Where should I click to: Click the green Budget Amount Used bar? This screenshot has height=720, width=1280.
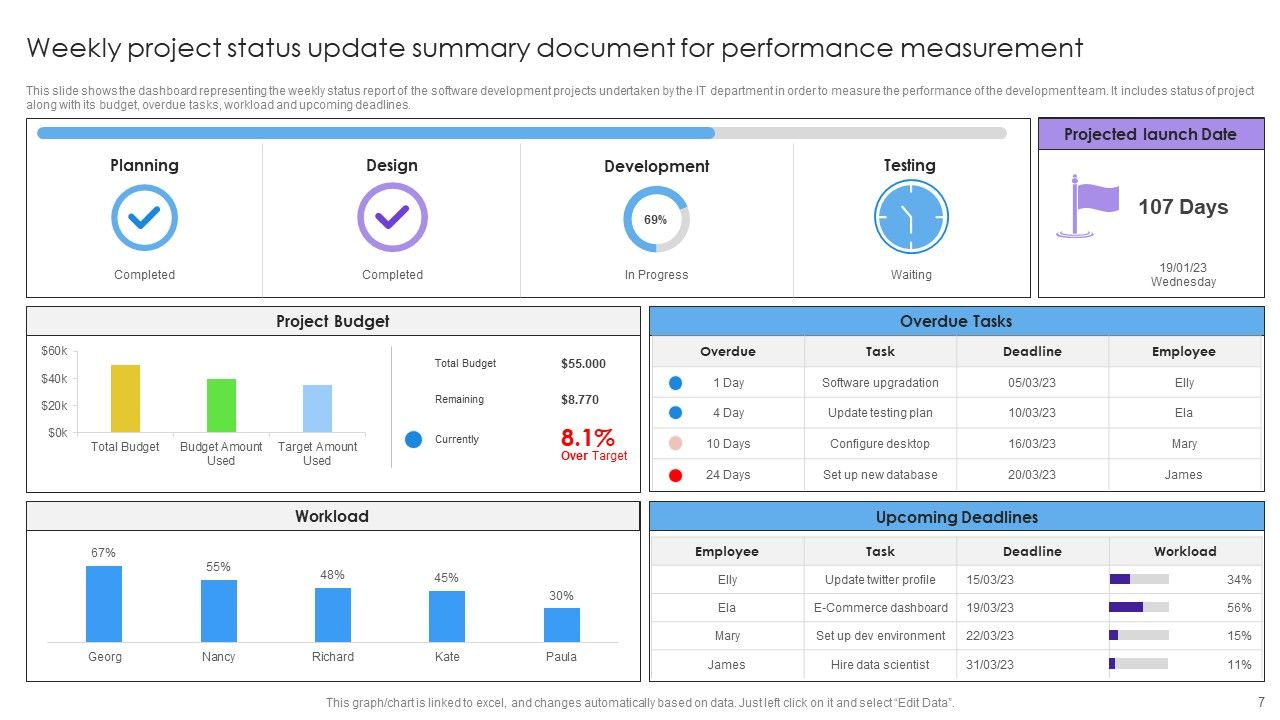221,405
